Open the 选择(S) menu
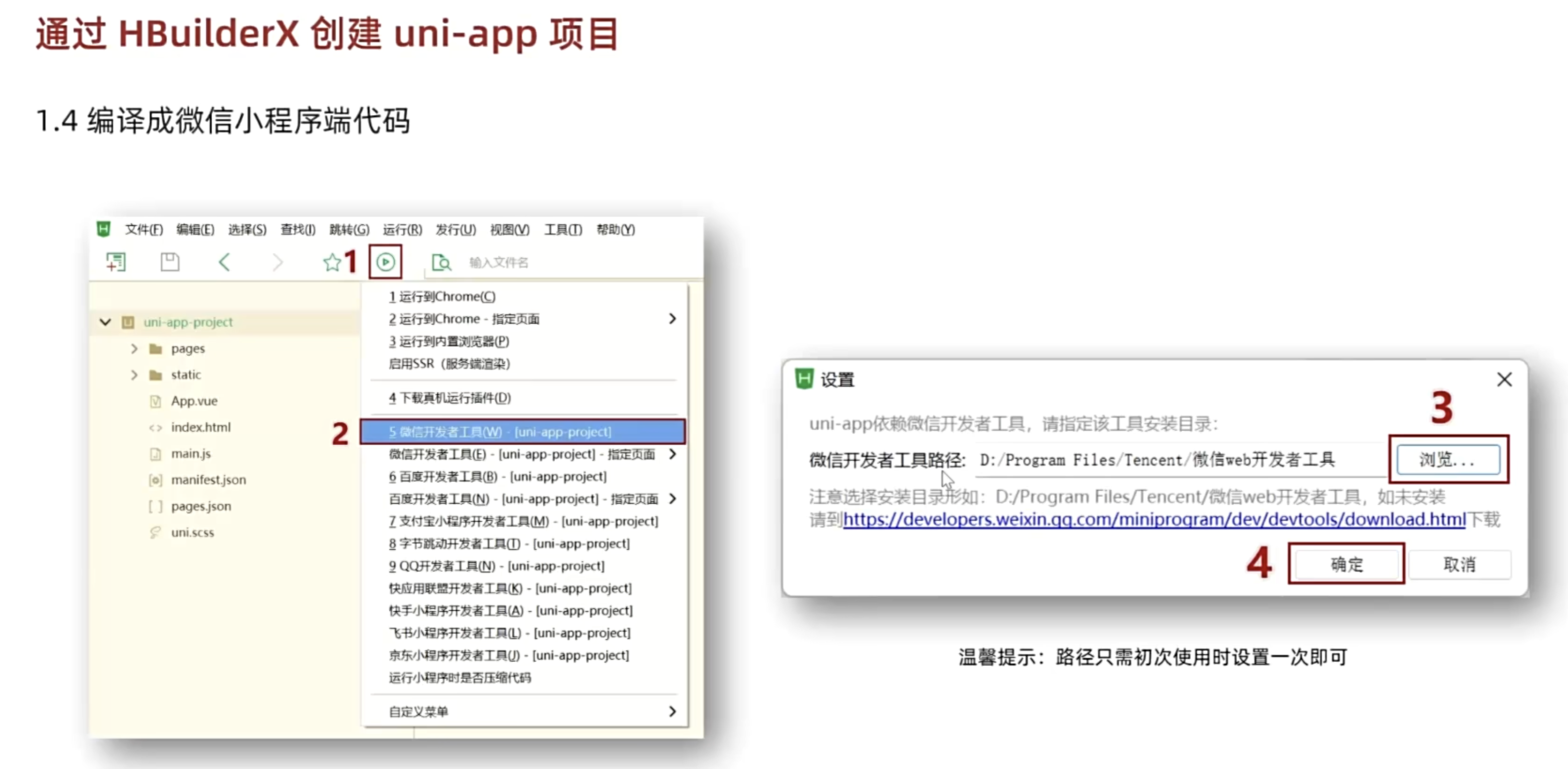Image resolution: width=1568 pixels, height=769 pixels. (247, 229)
